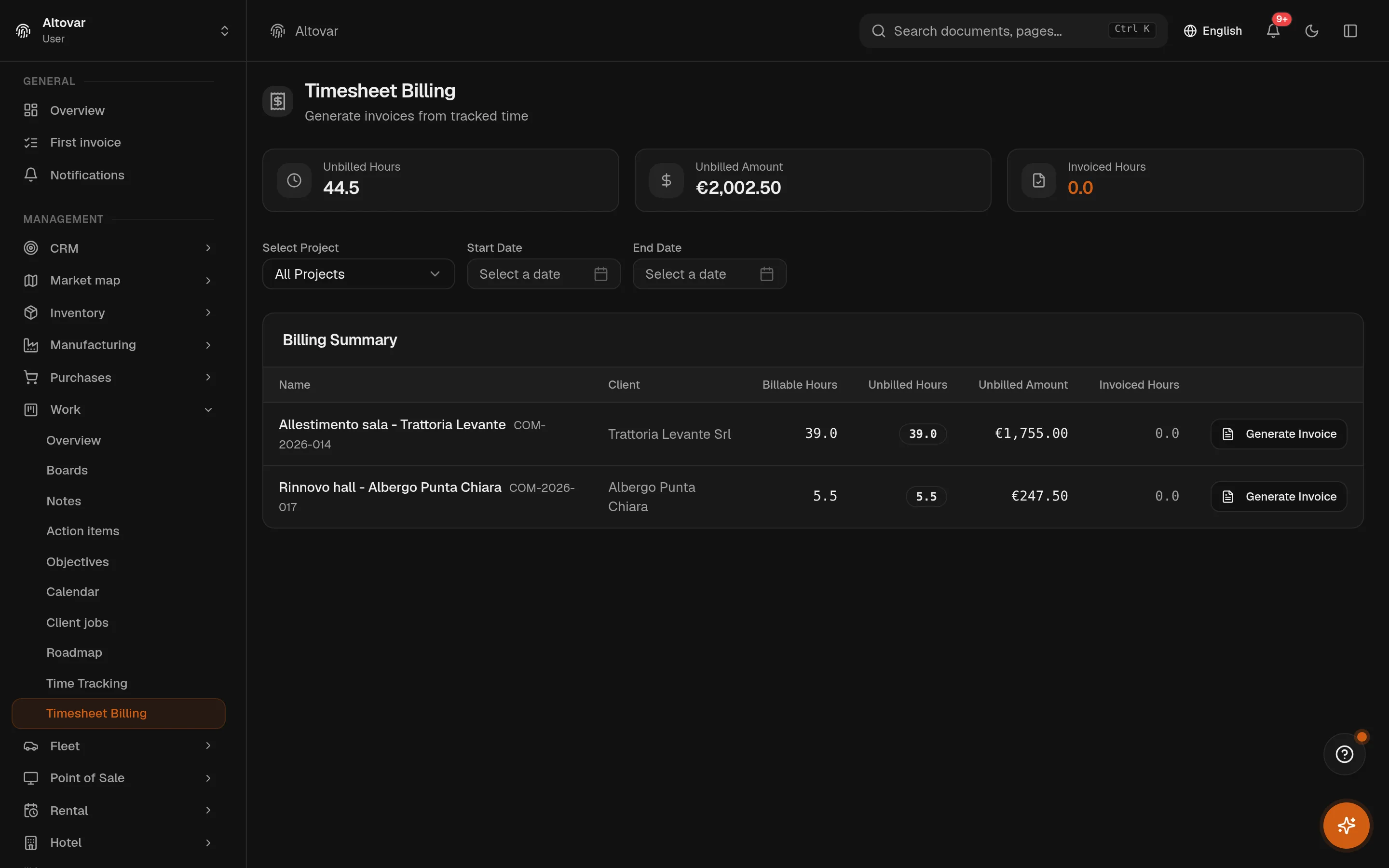This screenshot has height=868, width=1389.
Task: Click the First invoice checklist icon
Action: tap(31, 142)
